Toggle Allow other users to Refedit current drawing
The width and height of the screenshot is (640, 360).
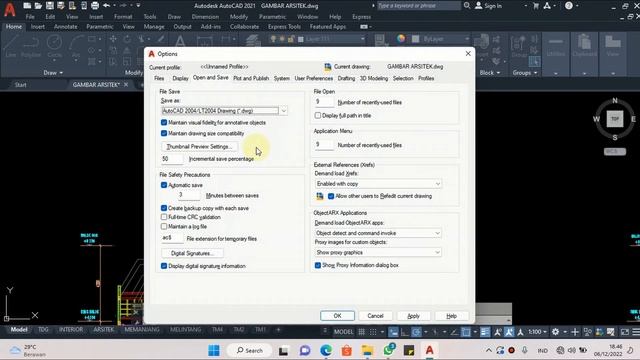point(331,196)
